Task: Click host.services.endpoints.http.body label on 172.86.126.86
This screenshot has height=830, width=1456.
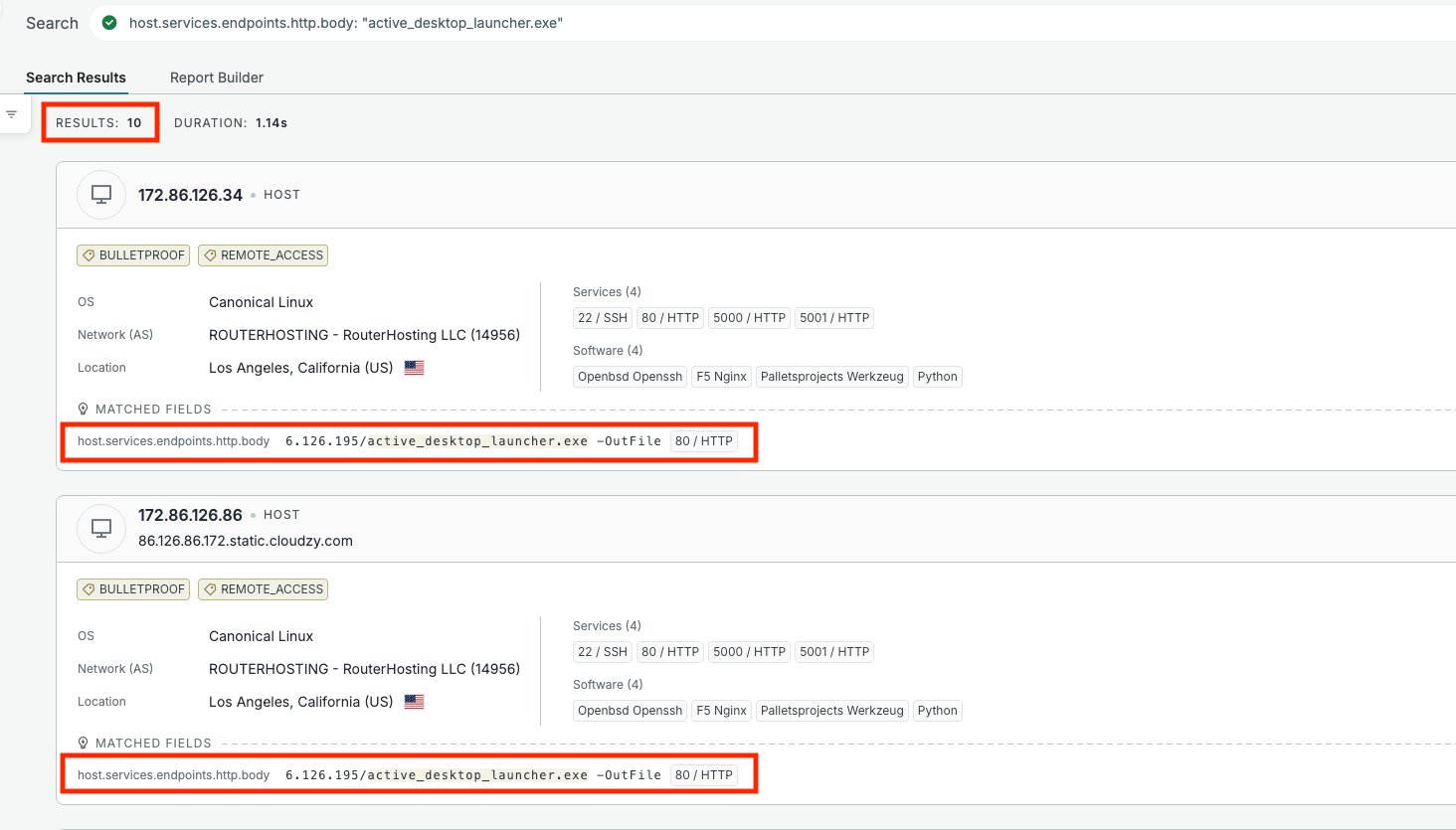Action: coord(174,775)
